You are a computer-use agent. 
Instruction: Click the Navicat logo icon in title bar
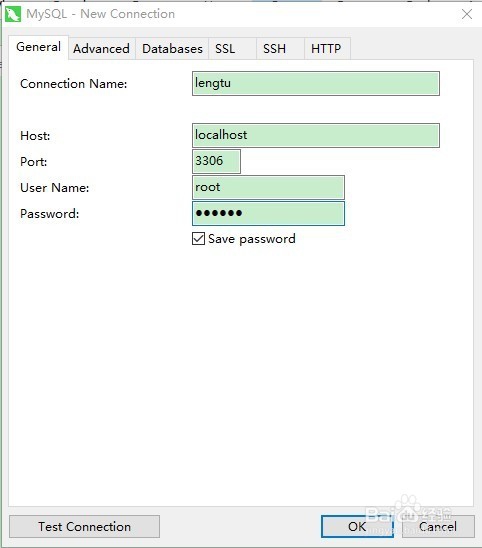13,14
